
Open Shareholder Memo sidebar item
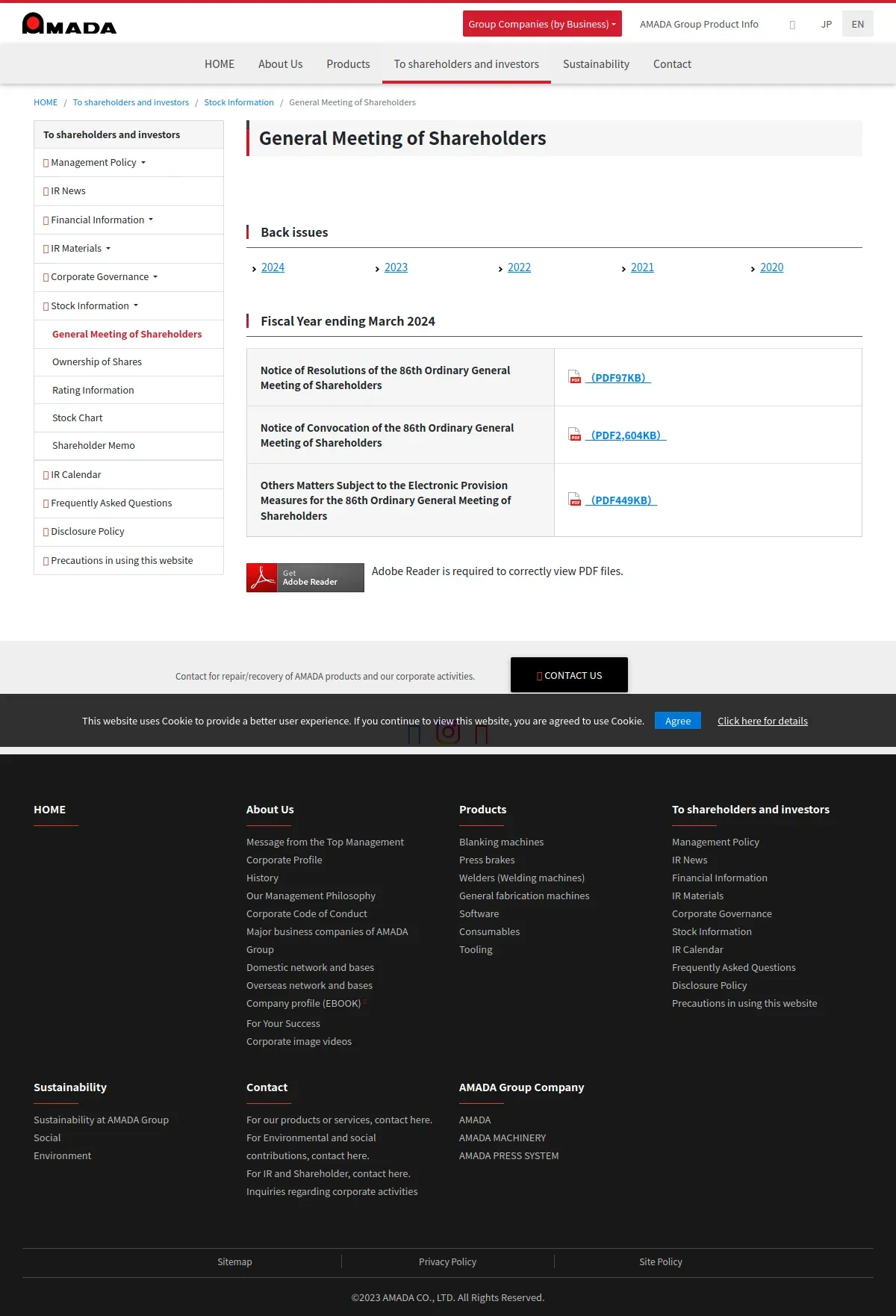[128, 446]
